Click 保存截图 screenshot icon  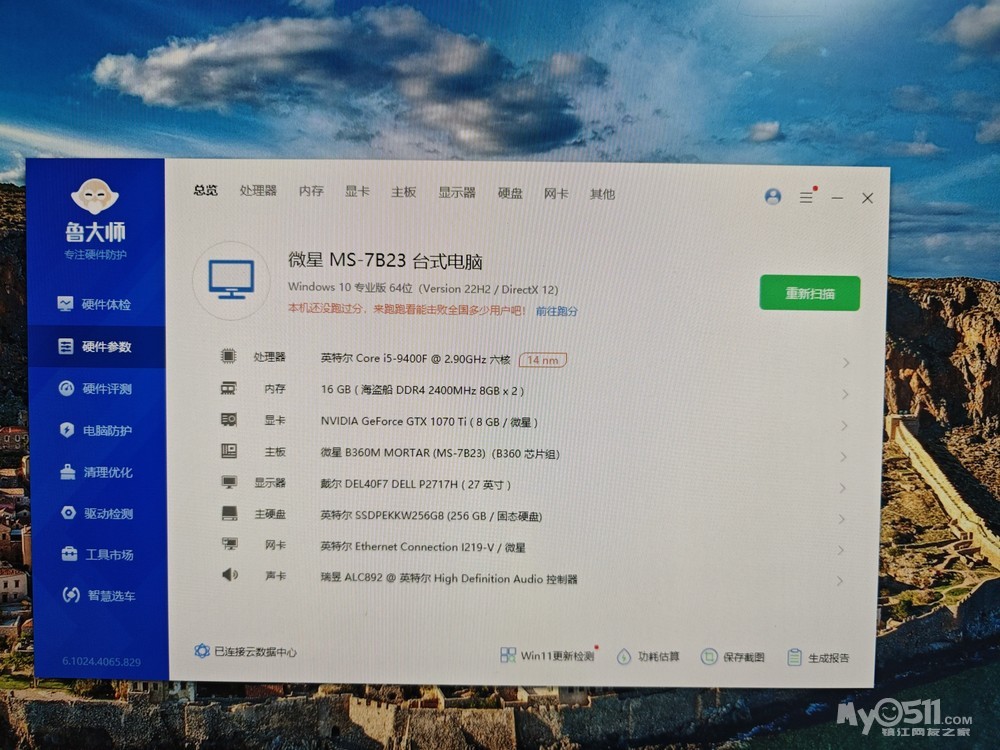pyautogui.click(x=710, y=657)
